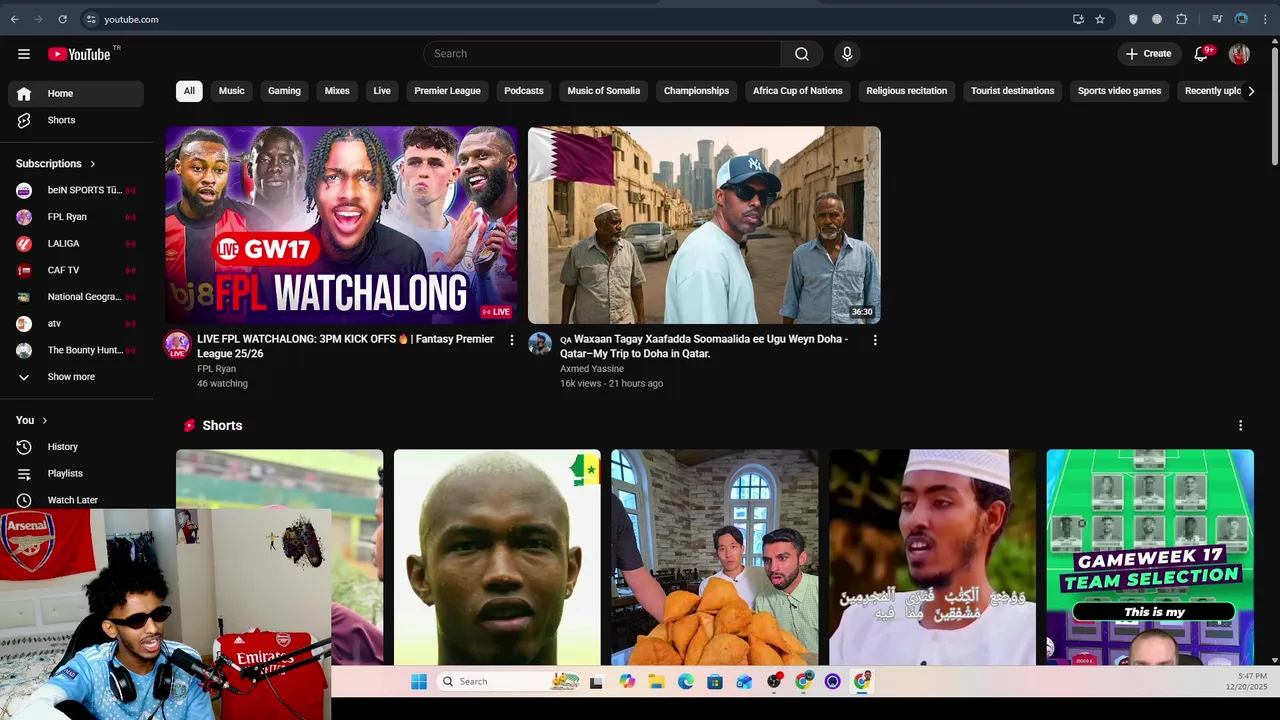The image size is (1280, 720).
Task: Select the Mixes filter chip
Action: [x=337, y=91]
